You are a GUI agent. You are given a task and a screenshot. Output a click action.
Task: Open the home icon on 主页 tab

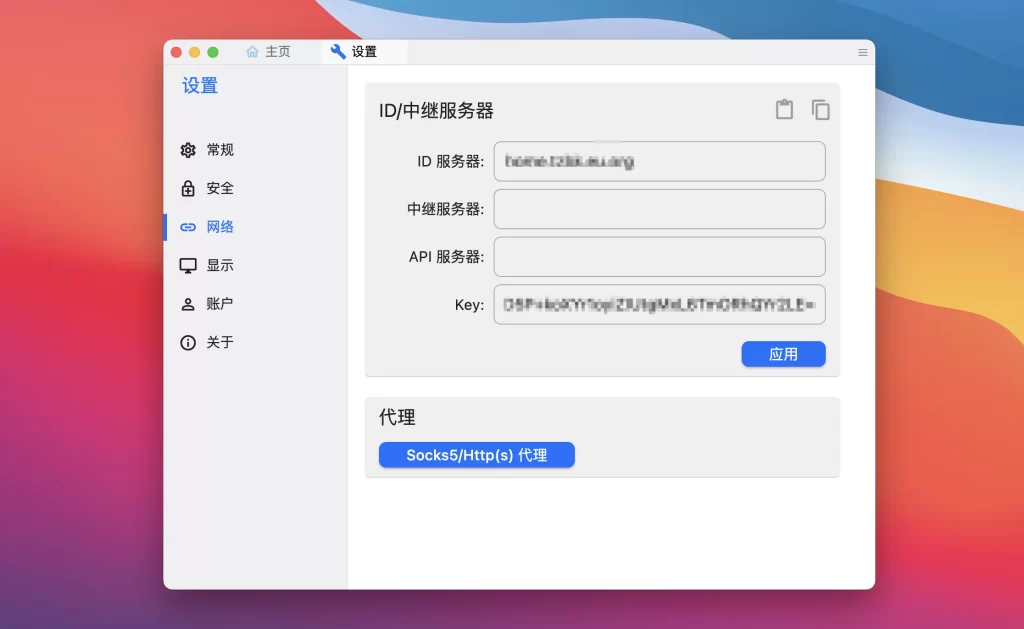(x=252, y=51)
